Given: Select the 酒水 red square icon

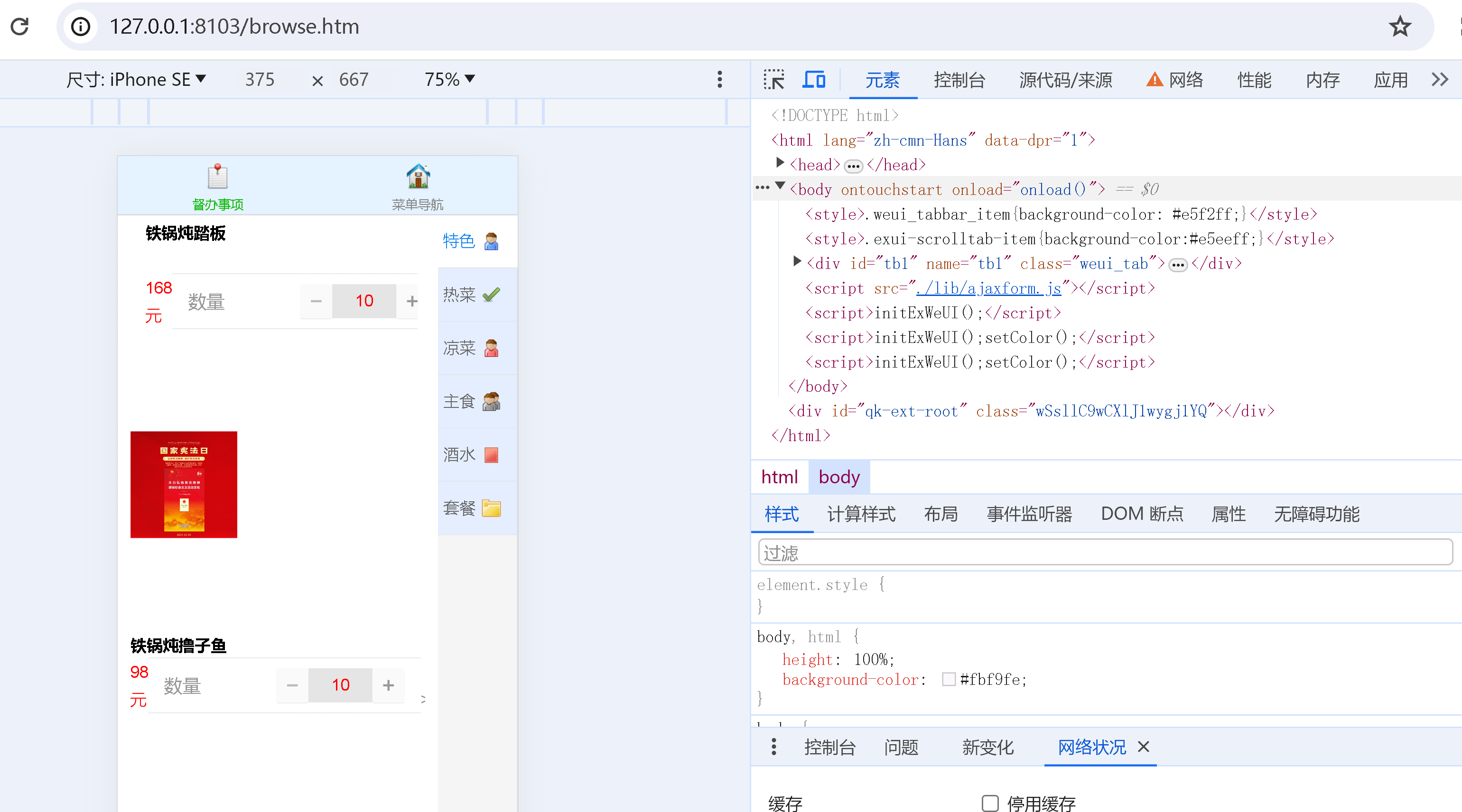Looking at the screenshot, I should point(491,454).
